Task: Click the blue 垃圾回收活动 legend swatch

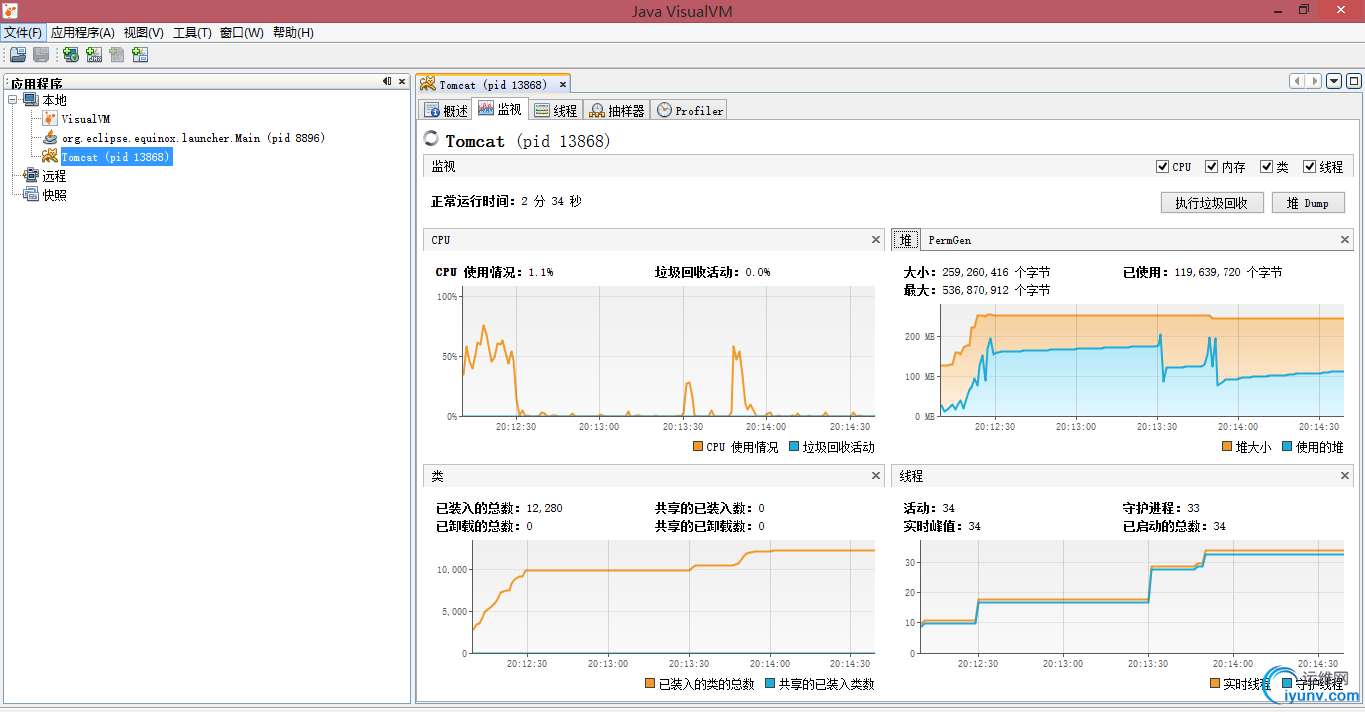Action: click(794, 447)
